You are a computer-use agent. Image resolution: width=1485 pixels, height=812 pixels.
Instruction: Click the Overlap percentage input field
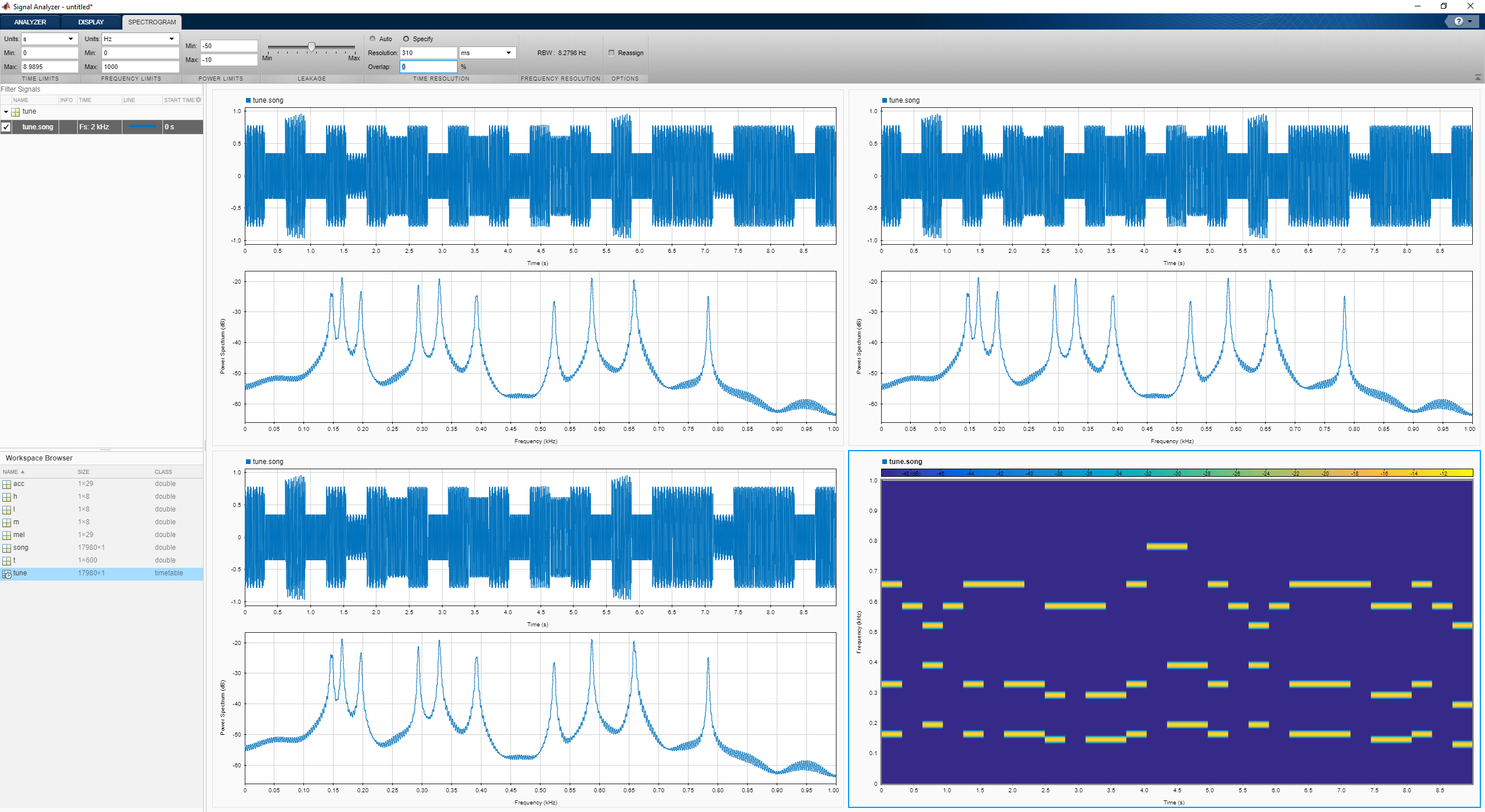pyautogui.click(x=428, y=67)
